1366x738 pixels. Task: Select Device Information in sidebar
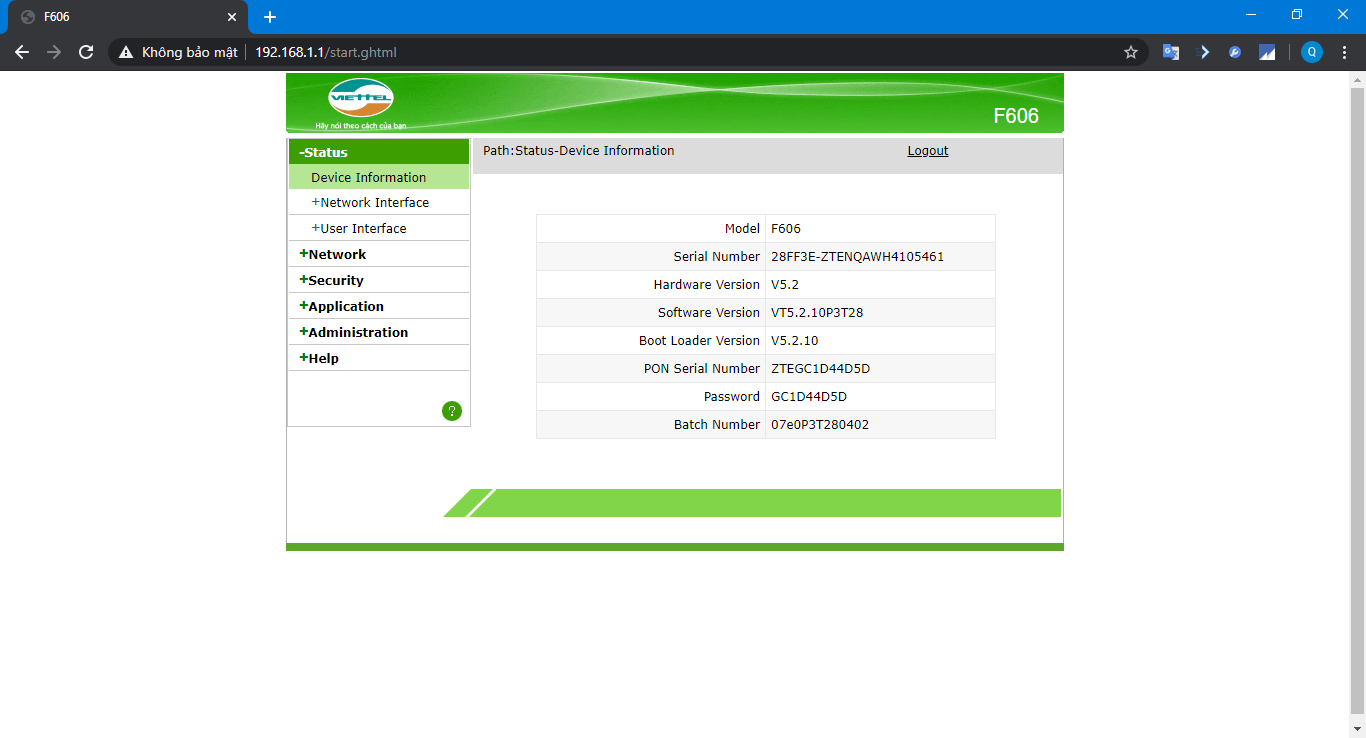(368, 177)
